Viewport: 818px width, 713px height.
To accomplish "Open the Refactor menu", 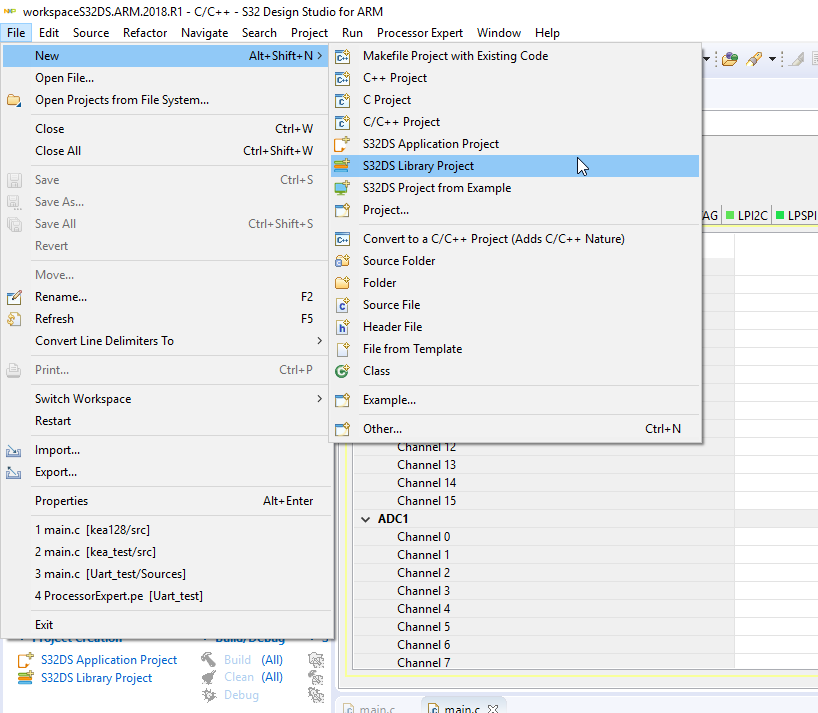I will pos(145,33).
